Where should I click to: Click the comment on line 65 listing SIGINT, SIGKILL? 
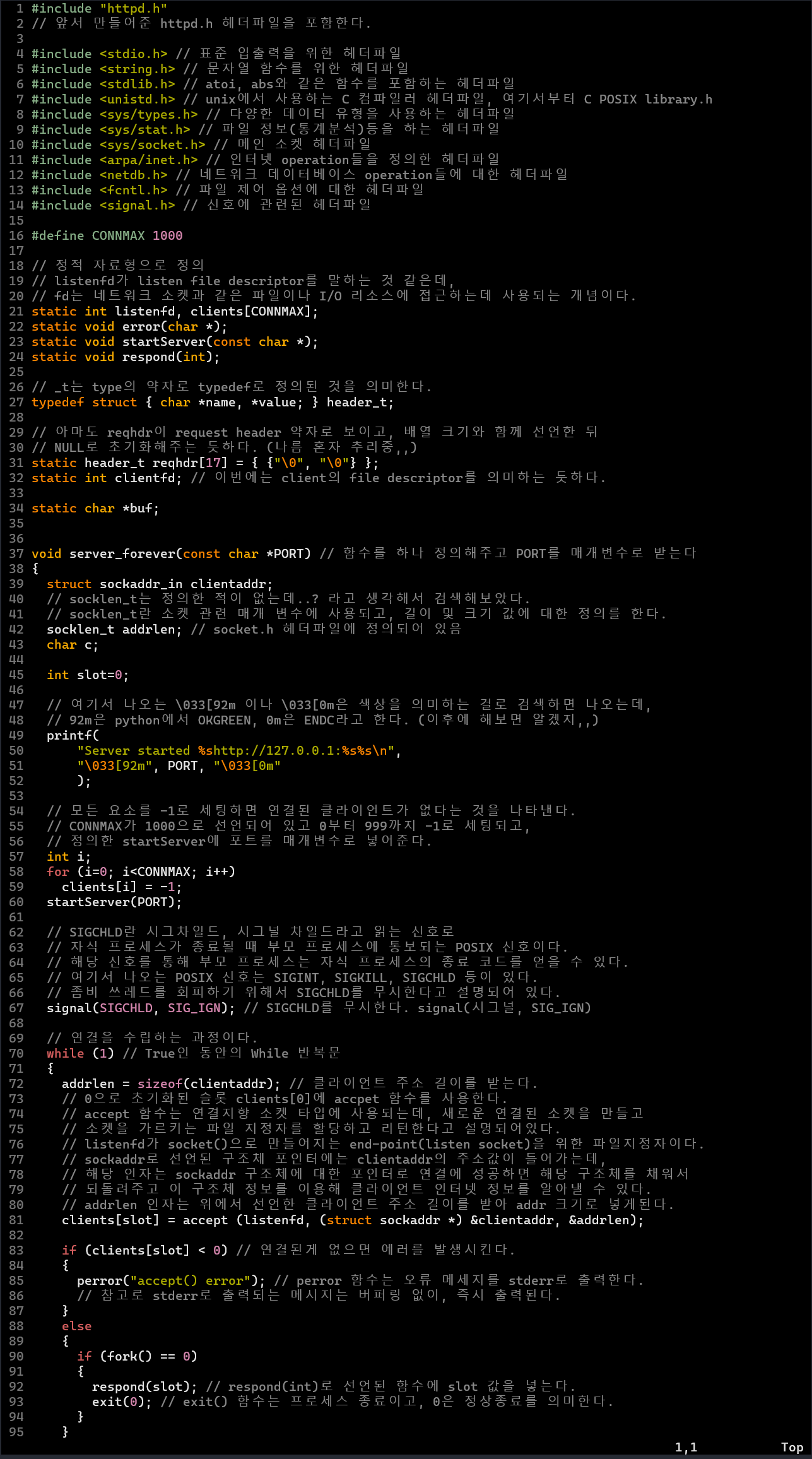[292, 978]
